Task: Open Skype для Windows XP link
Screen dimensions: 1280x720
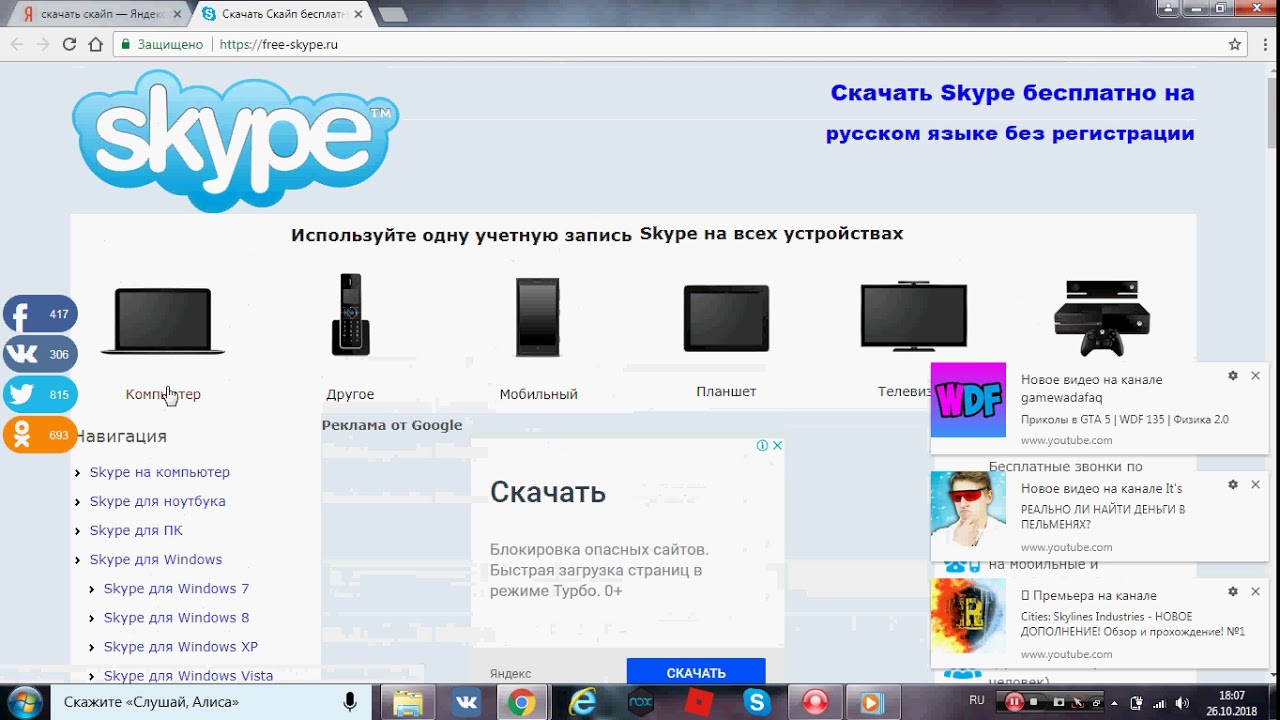Action: [181, 647]
